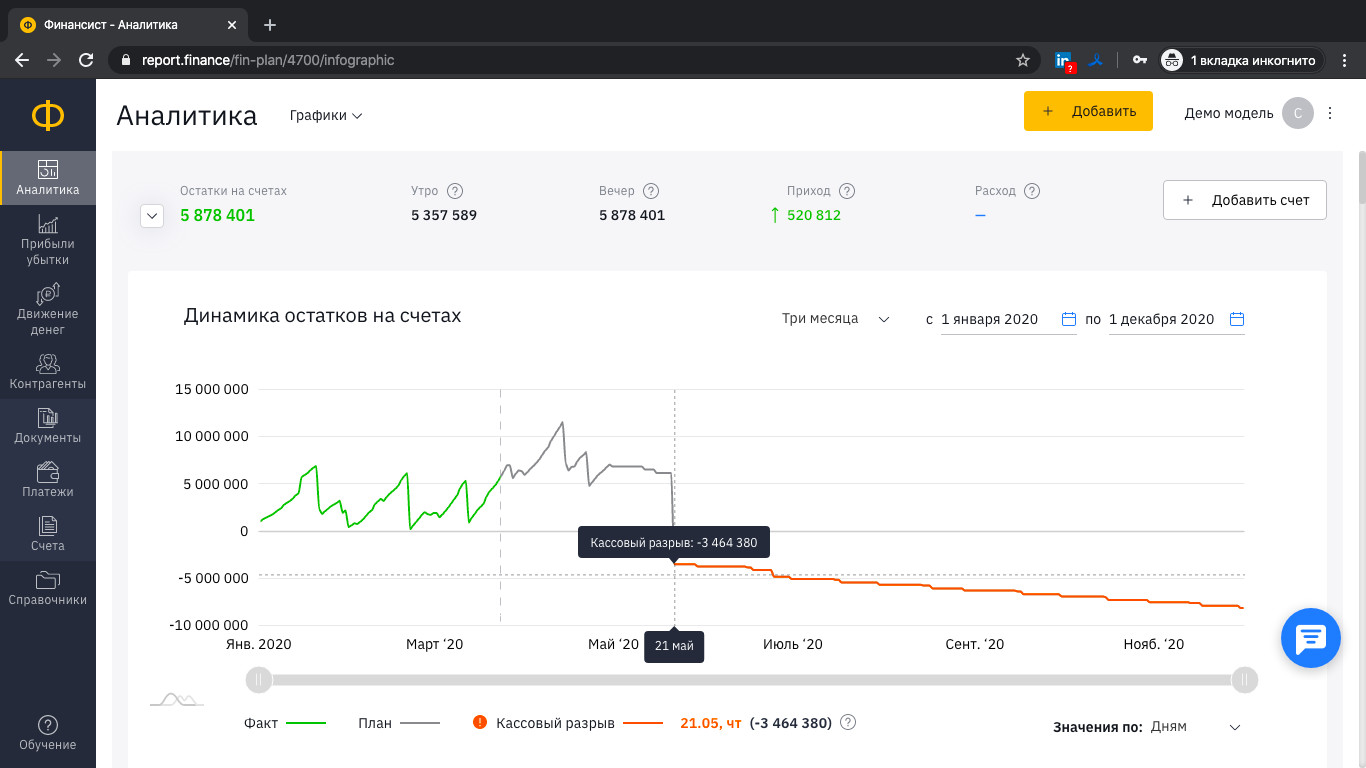Open the blue chat support widget
The height and width of the screenshot is (768, 1366).
[x=1310, y=638]
